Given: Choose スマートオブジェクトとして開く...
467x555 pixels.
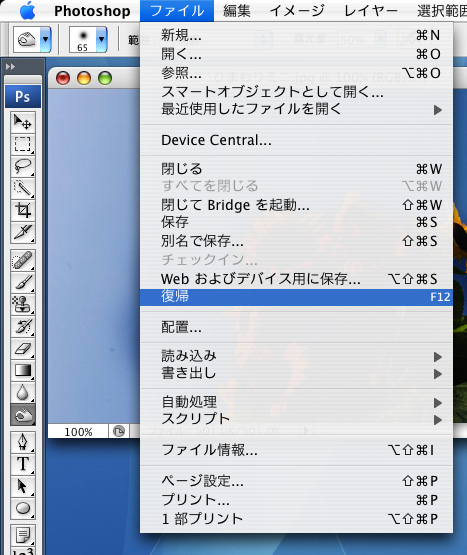Looking at the screenshot, I should pyautogui.click(x=296, y=92).
